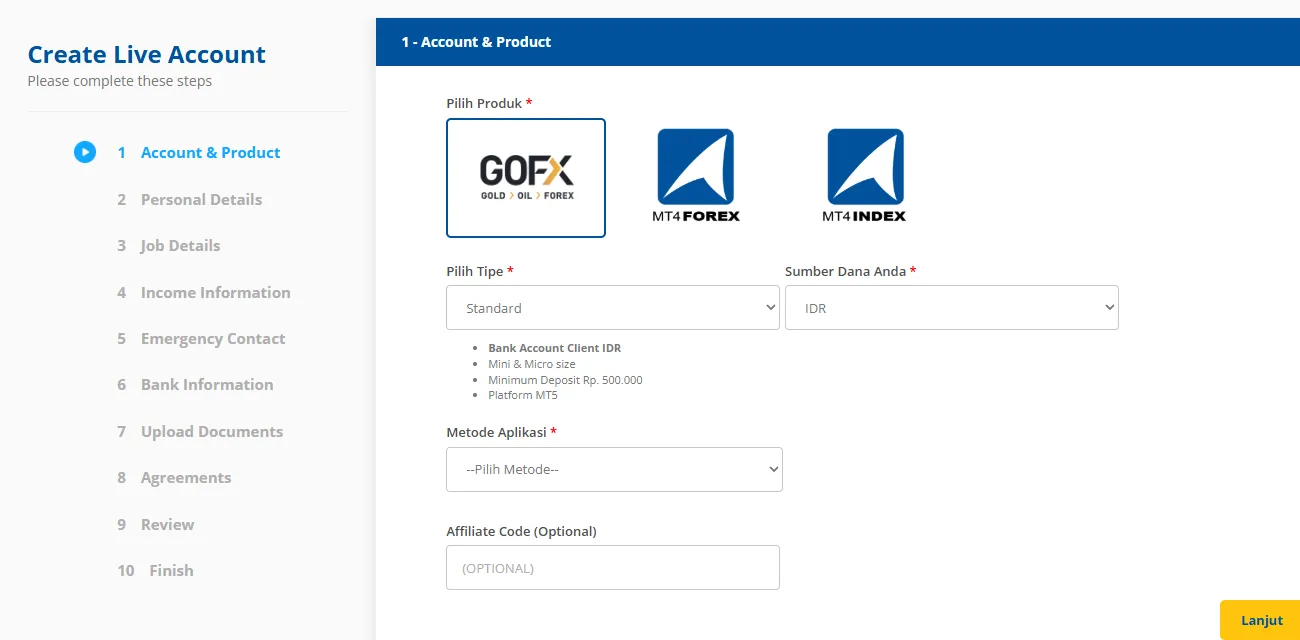Click the Create Live Account heading
The image size is (1300, 640).
point(147,55)
